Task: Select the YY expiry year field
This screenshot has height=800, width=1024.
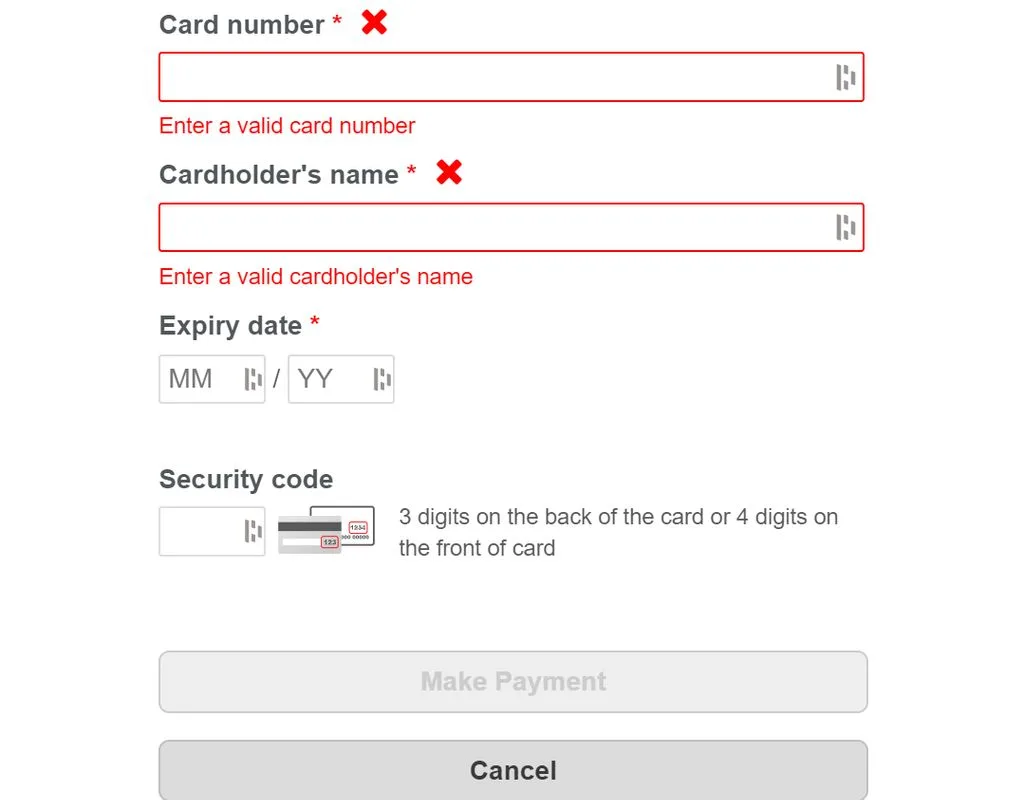Action: coord(328,379)
